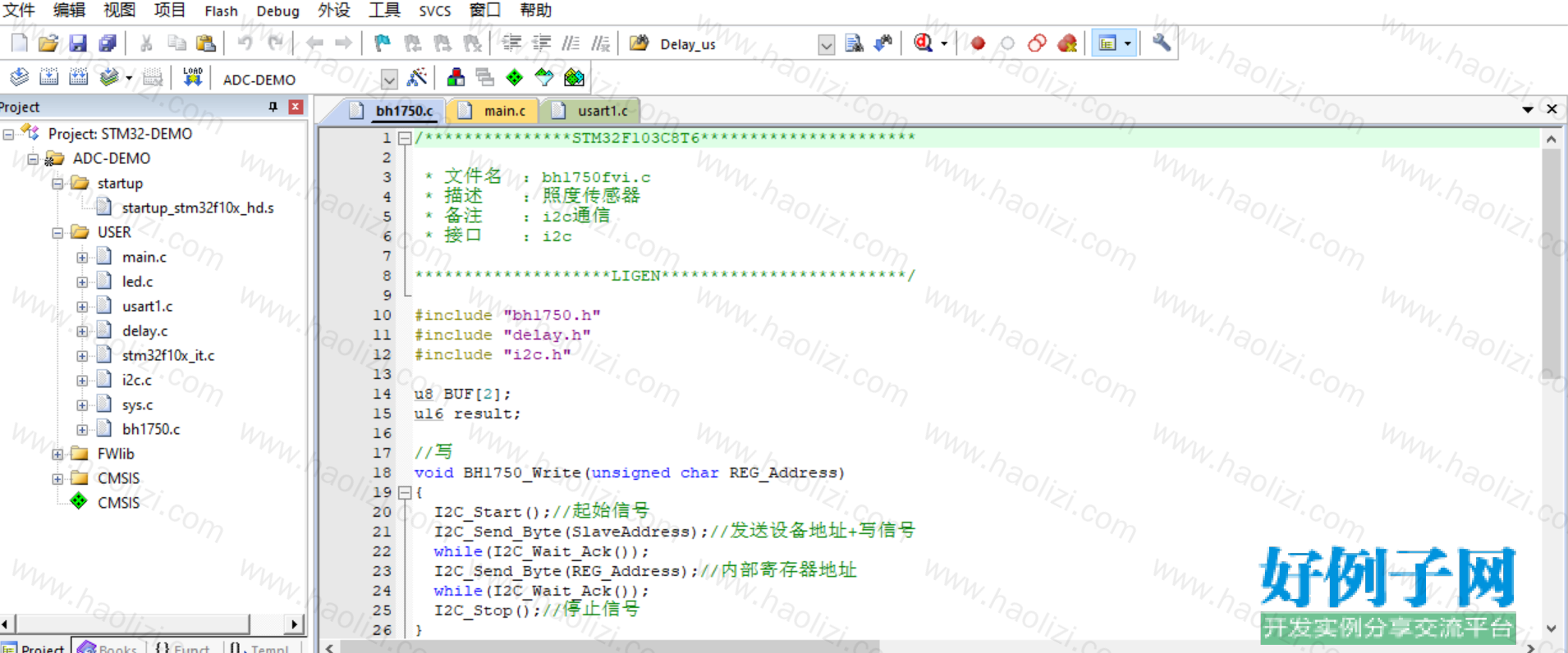The height and width of the screenshot is (653, 1568).
Task: Insert breakpoint with solid red circle
Action: point(978,43)
